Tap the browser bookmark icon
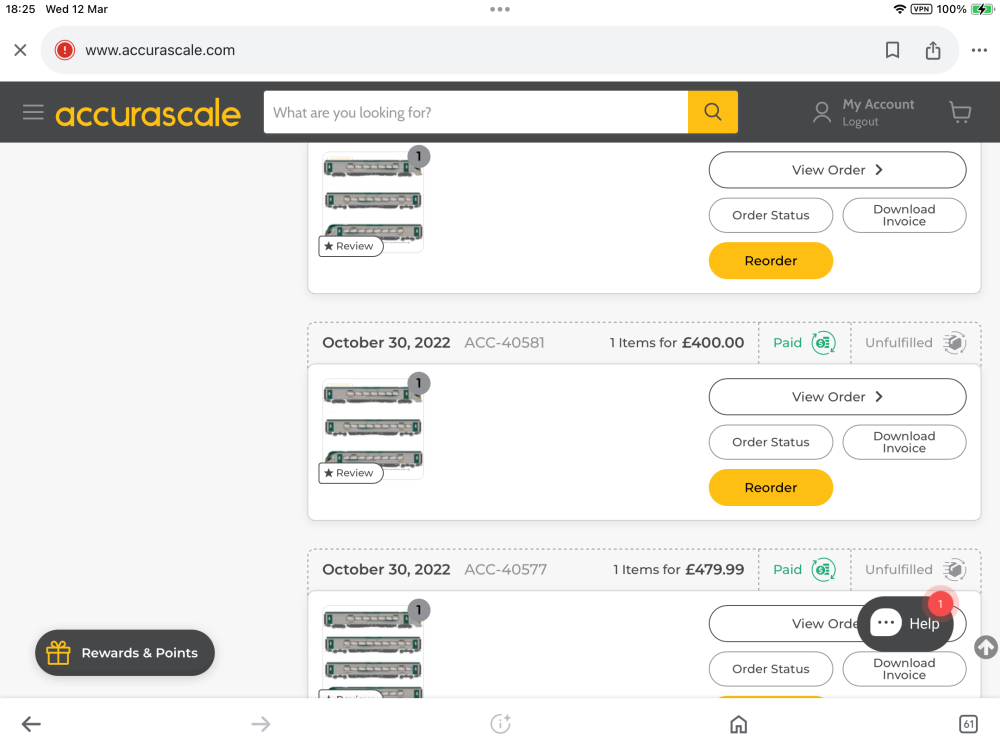 [892, 50]
